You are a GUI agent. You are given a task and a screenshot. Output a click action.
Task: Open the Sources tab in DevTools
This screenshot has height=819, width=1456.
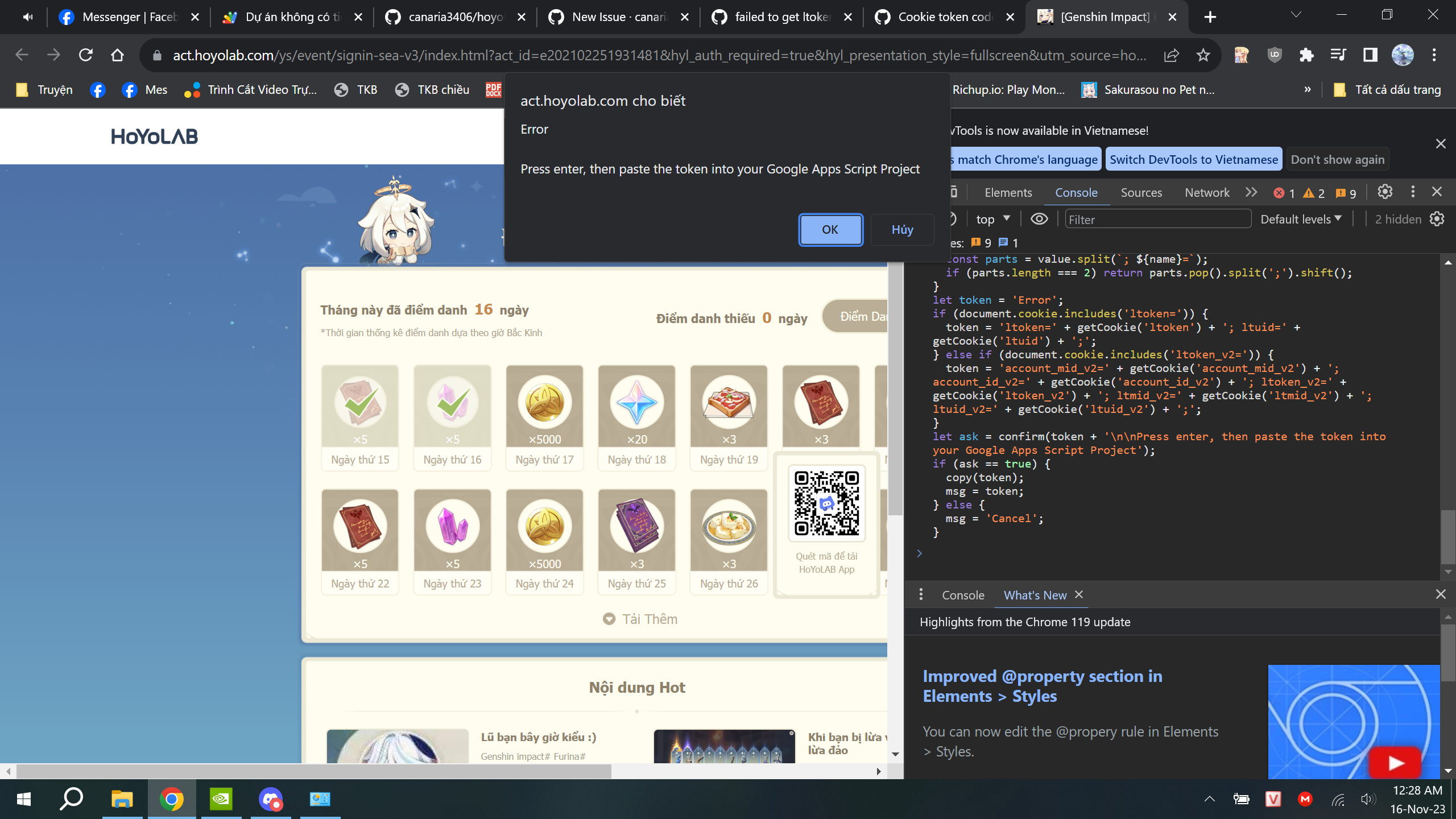1141,193
